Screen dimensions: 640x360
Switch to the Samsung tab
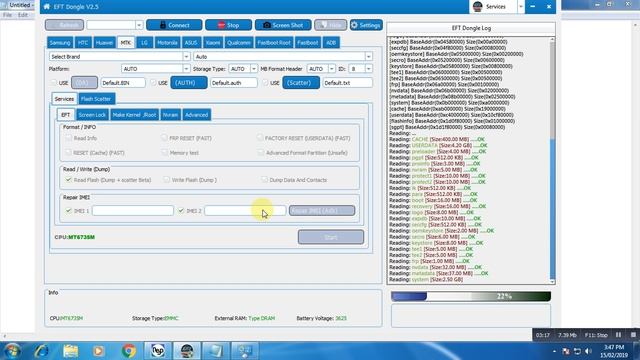(60, 42)
